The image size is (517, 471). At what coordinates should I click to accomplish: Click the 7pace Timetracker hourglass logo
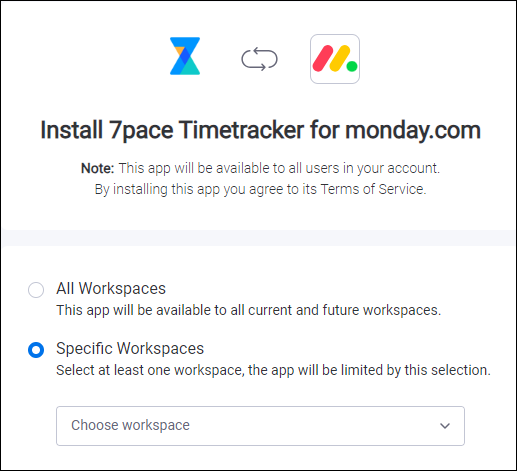tap(185, 56)
